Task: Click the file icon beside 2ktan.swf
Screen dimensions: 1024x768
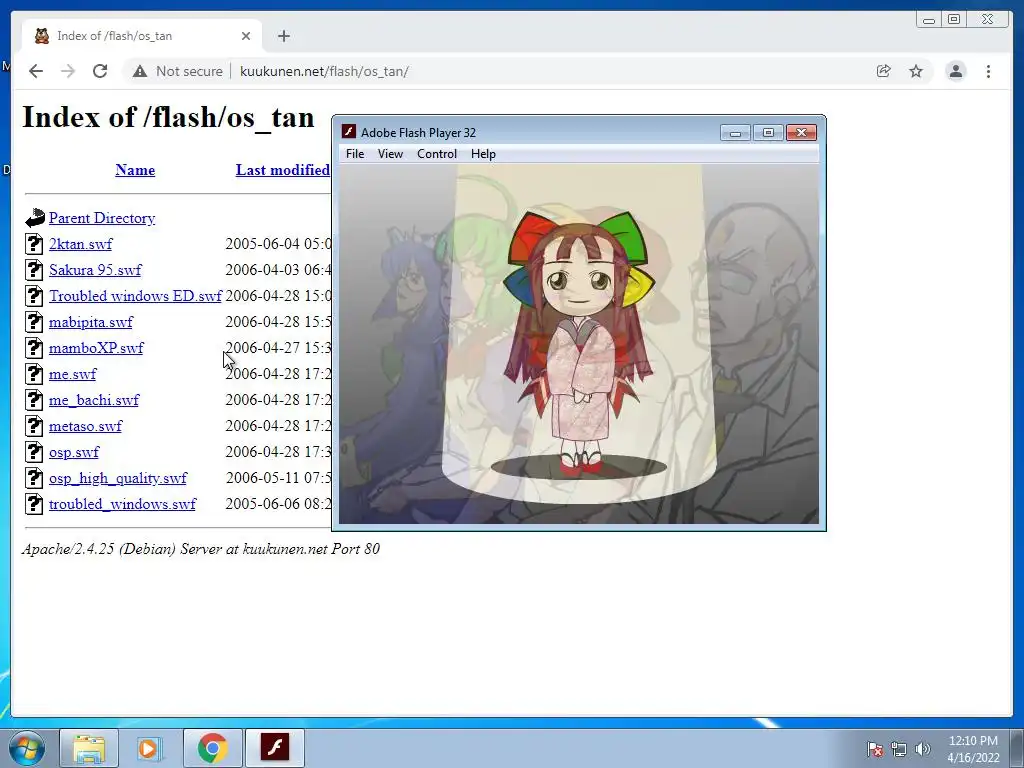Action: coord(34,244)
